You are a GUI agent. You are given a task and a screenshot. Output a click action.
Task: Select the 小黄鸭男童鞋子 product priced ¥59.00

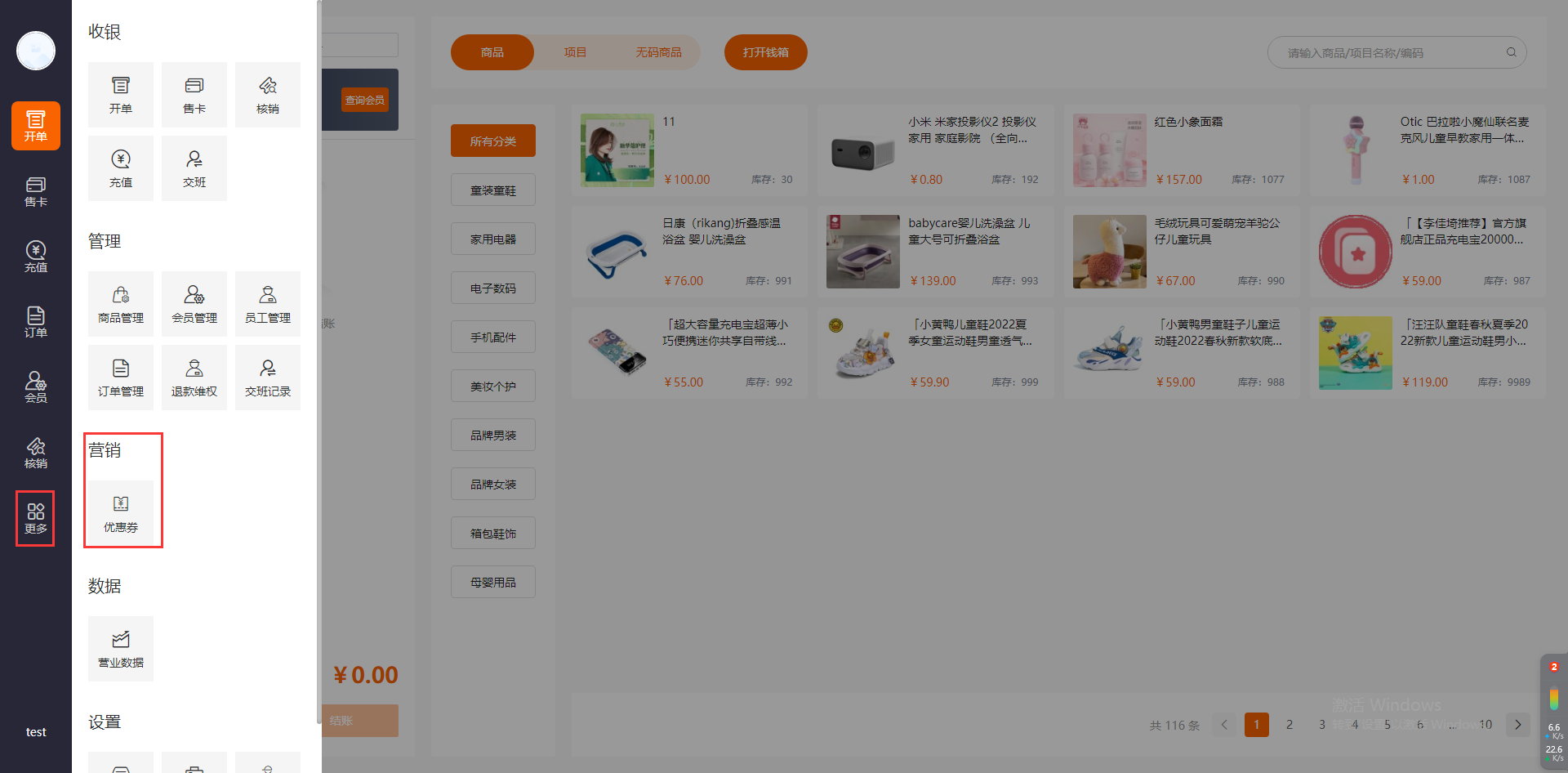1182,353
